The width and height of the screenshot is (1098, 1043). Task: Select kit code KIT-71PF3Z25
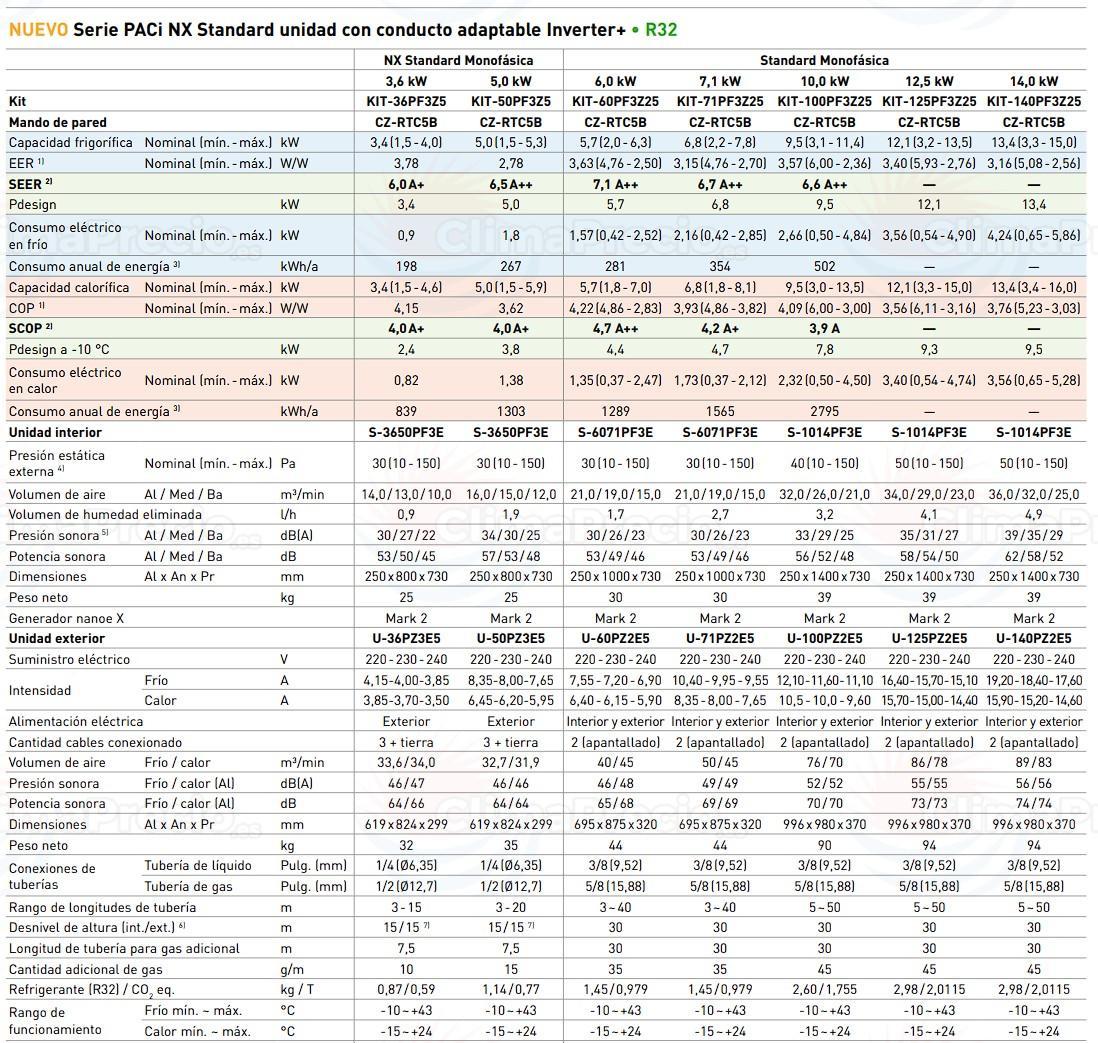(x=720, y=102)
